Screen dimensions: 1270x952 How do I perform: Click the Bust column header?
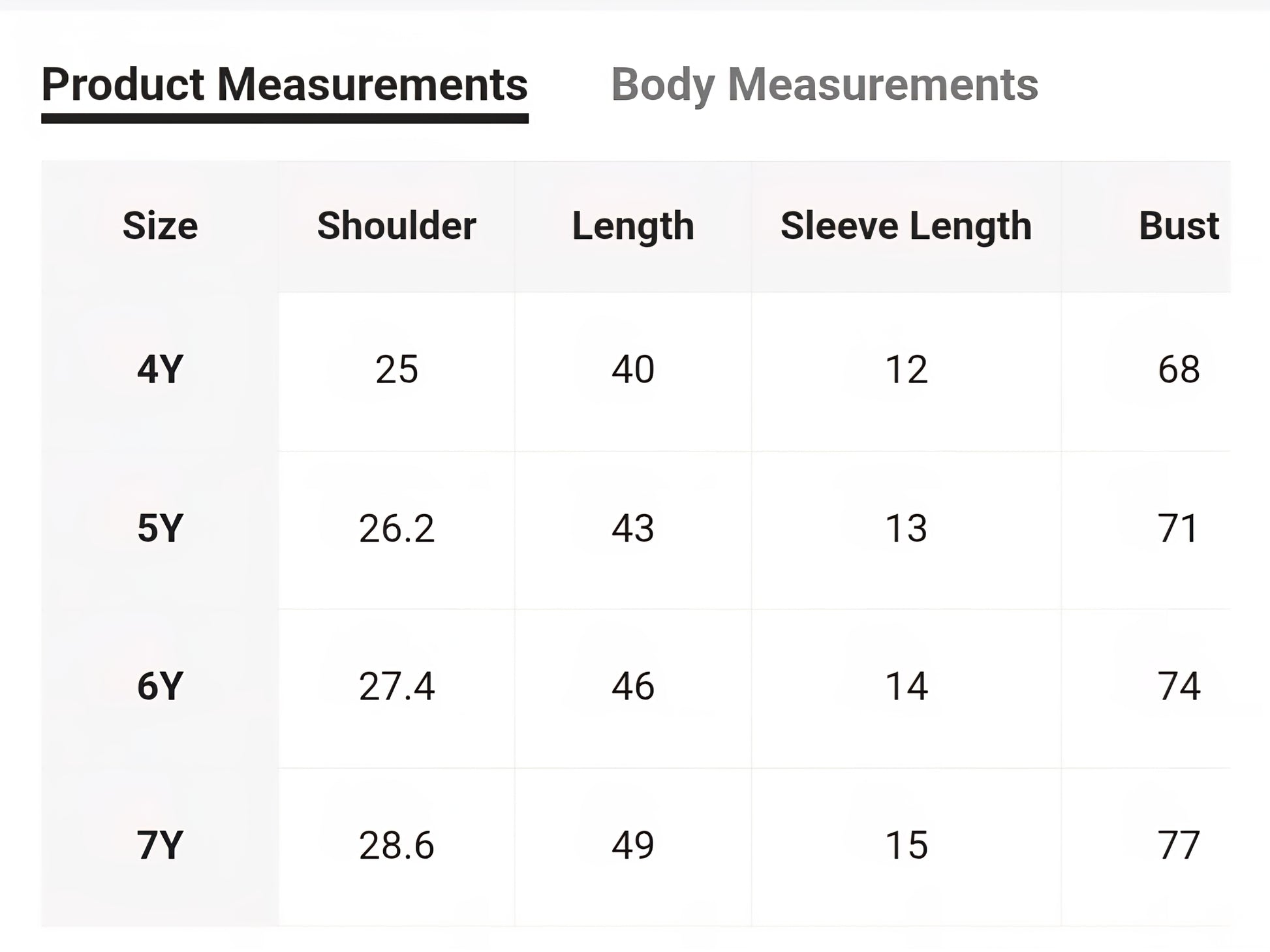1178,226
